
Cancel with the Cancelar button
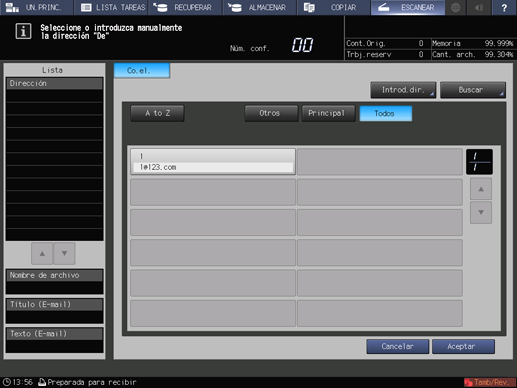pyautogui.click(x=397, y=347)
